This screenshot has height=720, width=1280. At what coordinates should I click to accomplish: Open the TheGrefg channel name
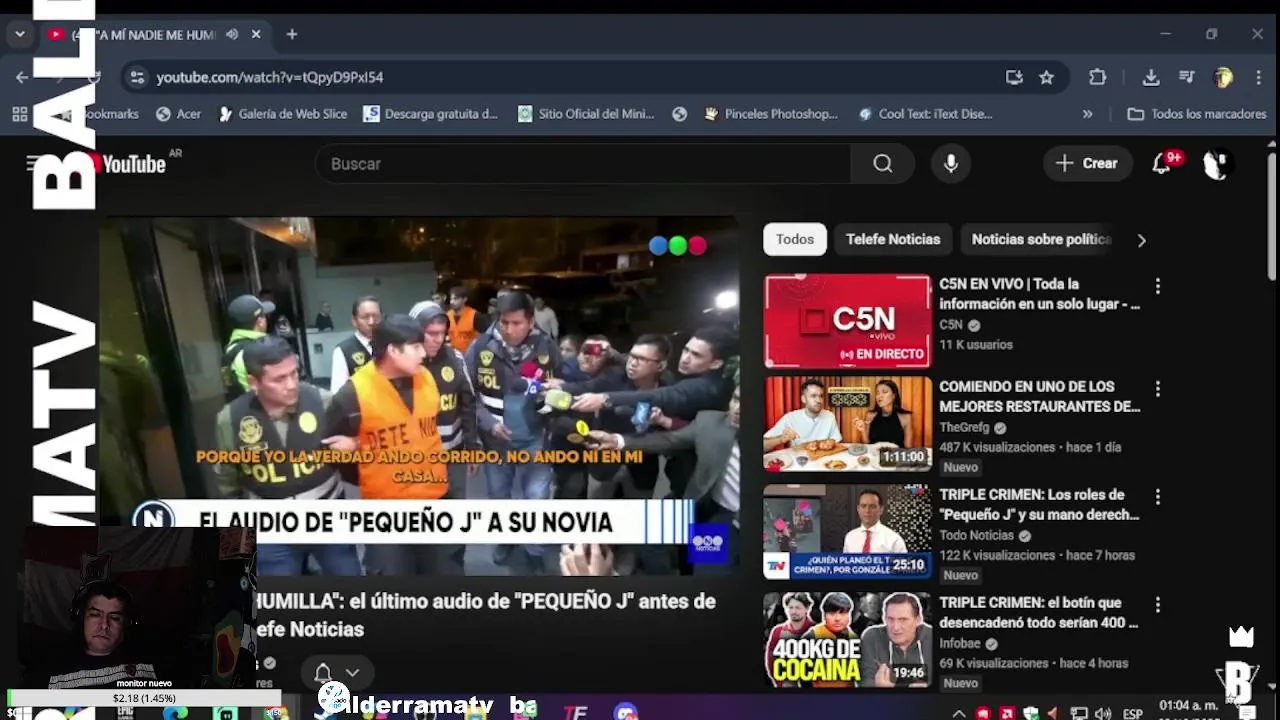point(964,427)
